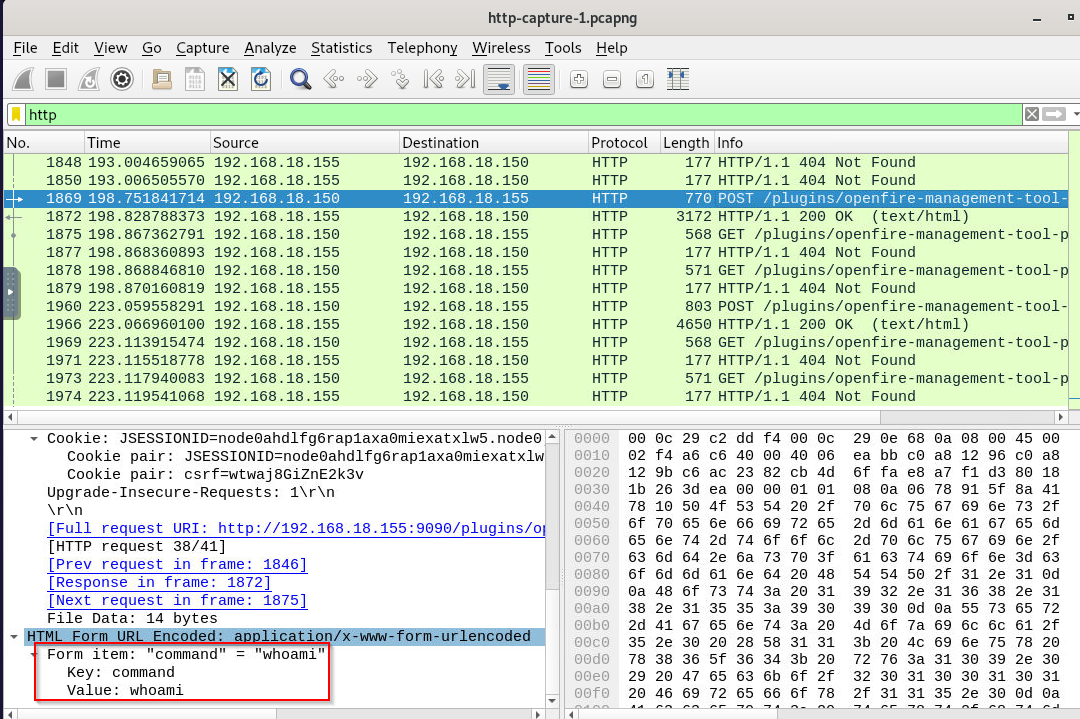Viewport: 1080px width, 719px height.
Task: Follow the Next request in frame 1875 link
Action: 177,601
